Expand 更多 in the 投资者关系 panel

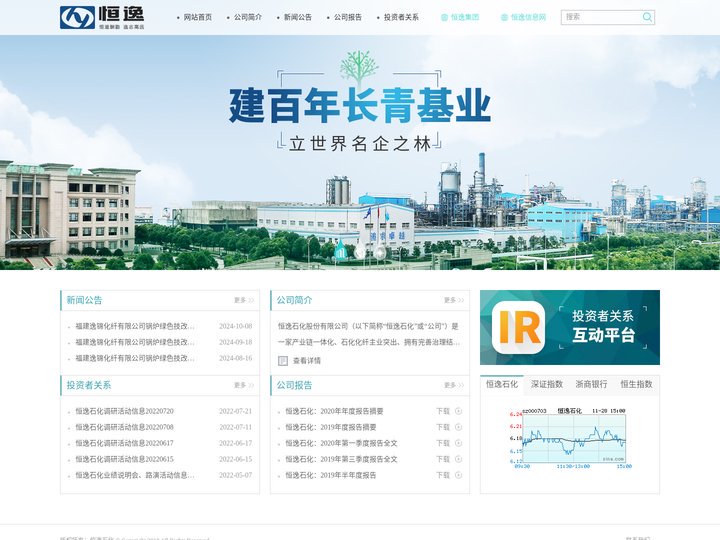[x=244, y=385]
